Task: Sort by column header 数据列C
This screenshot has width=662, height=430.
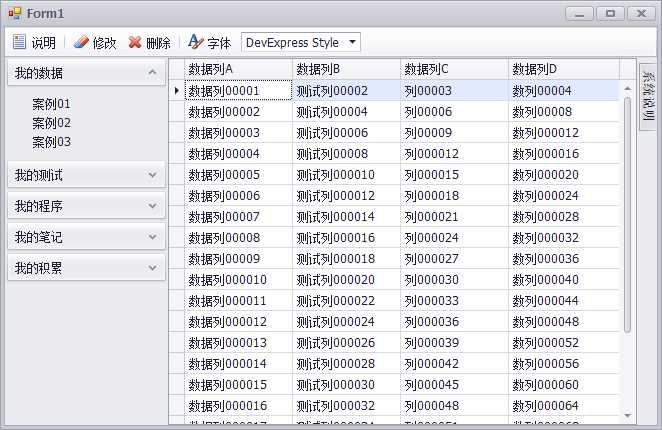Action: [454, 69]
